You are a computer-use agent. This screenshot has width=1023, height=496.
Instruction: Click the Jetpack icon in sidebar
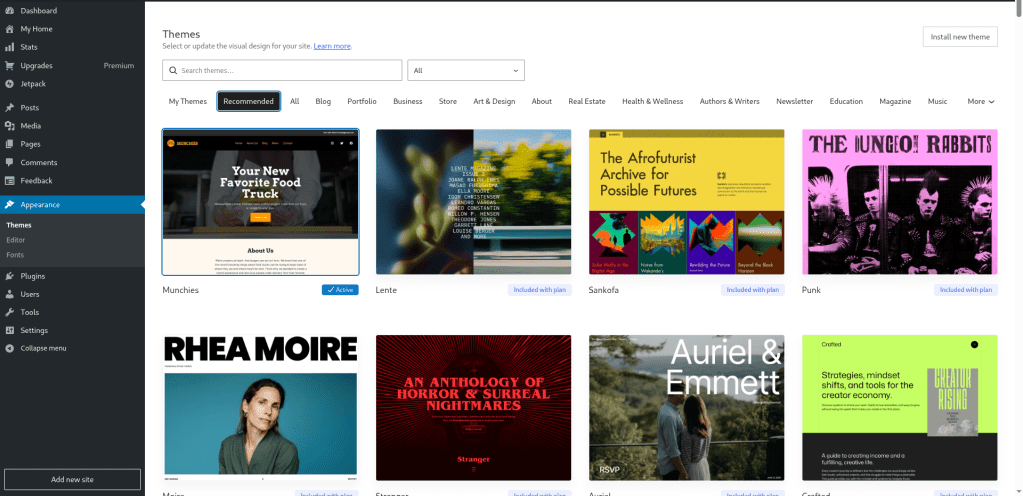pyautogui.click(x=9, y=84)
